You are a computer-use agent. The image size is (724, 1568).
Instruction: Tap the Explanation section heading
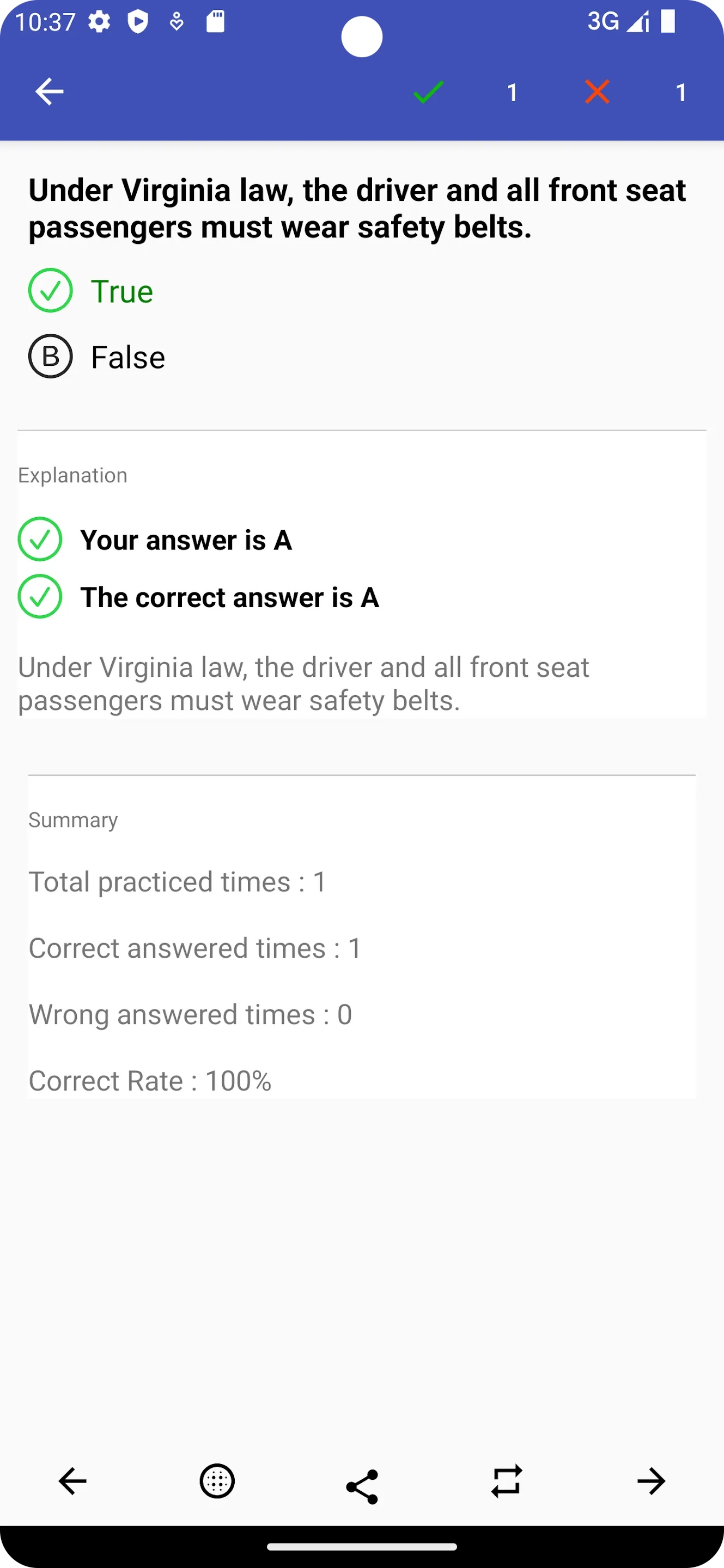tap(72, 475)
